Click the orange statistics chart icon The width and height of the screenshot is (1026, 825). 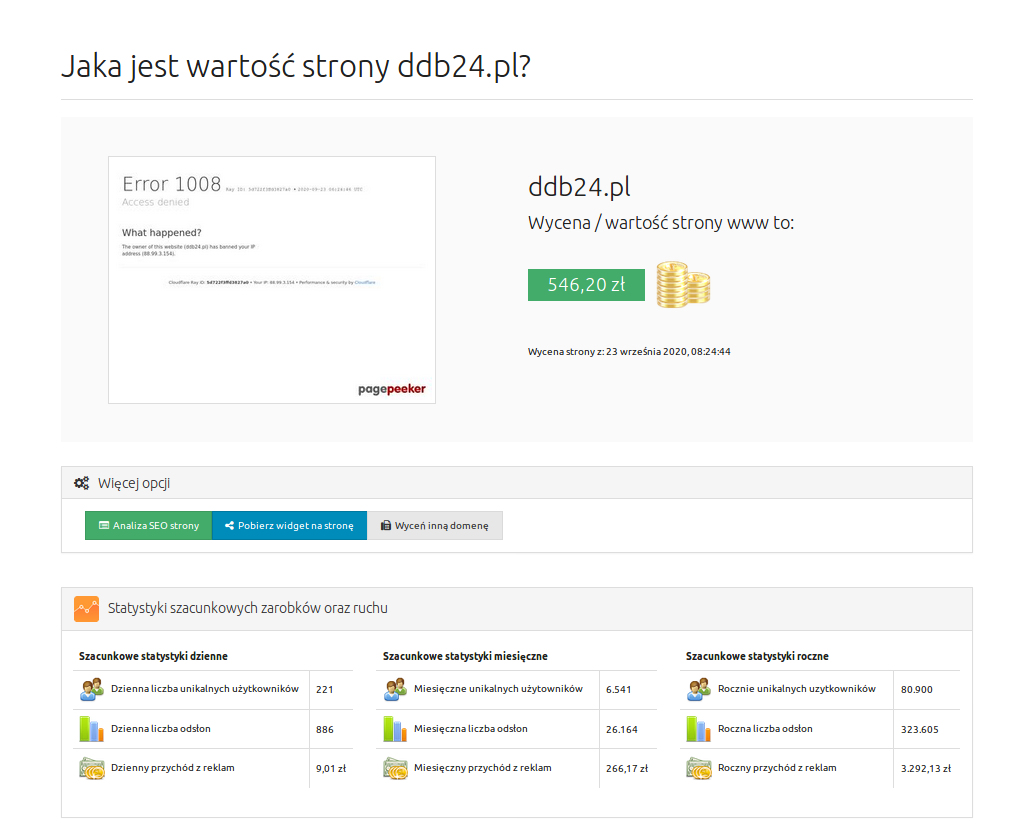click(87, 608)
